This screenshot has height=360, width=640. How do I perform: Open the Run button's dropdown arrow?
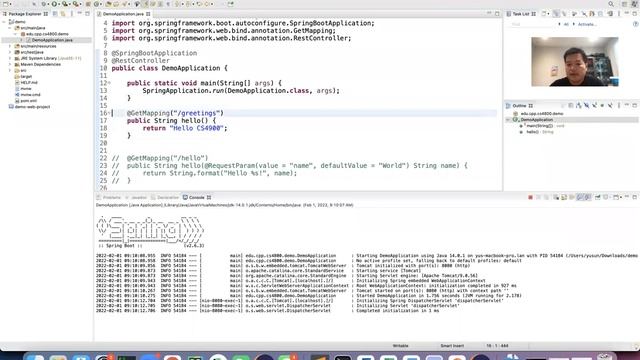(58, 4)
